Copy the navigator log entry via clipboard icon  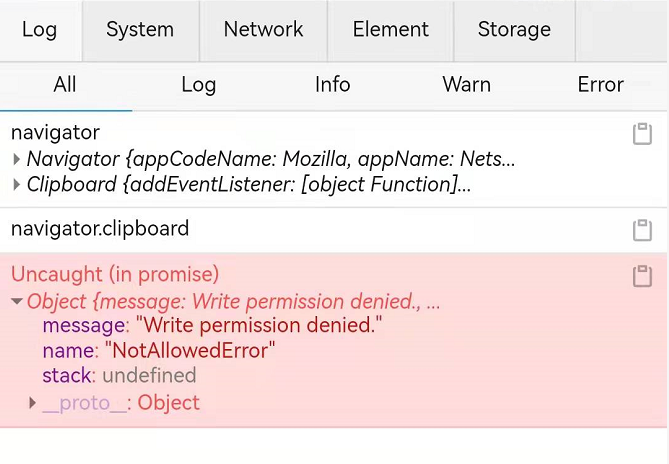pos(642,134)
